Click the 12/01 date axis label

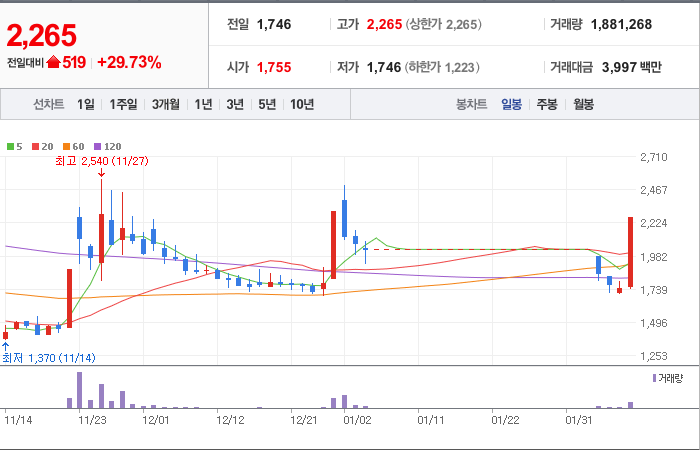coord(157,421)
